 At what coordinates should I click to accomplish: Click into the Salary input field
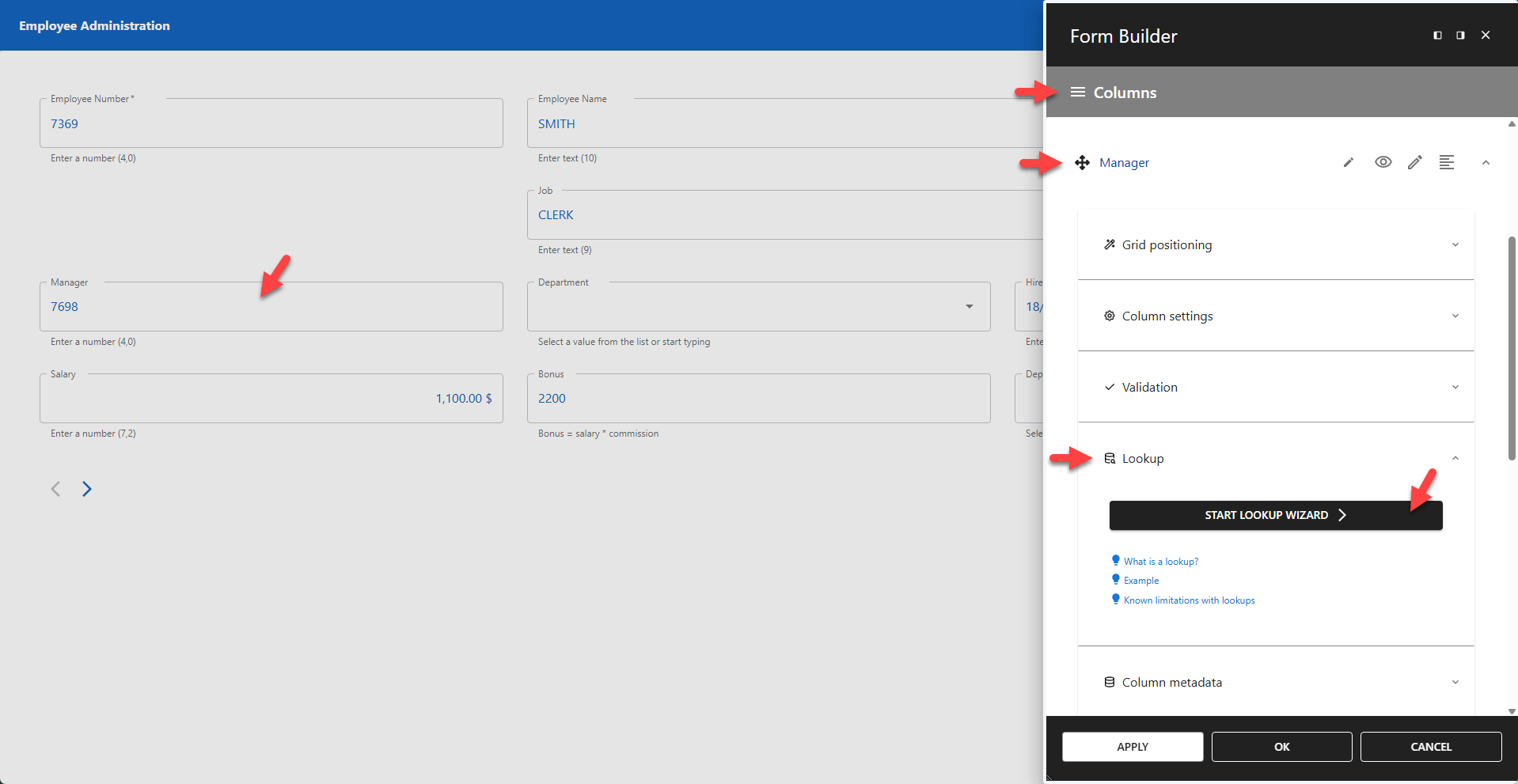271,398
